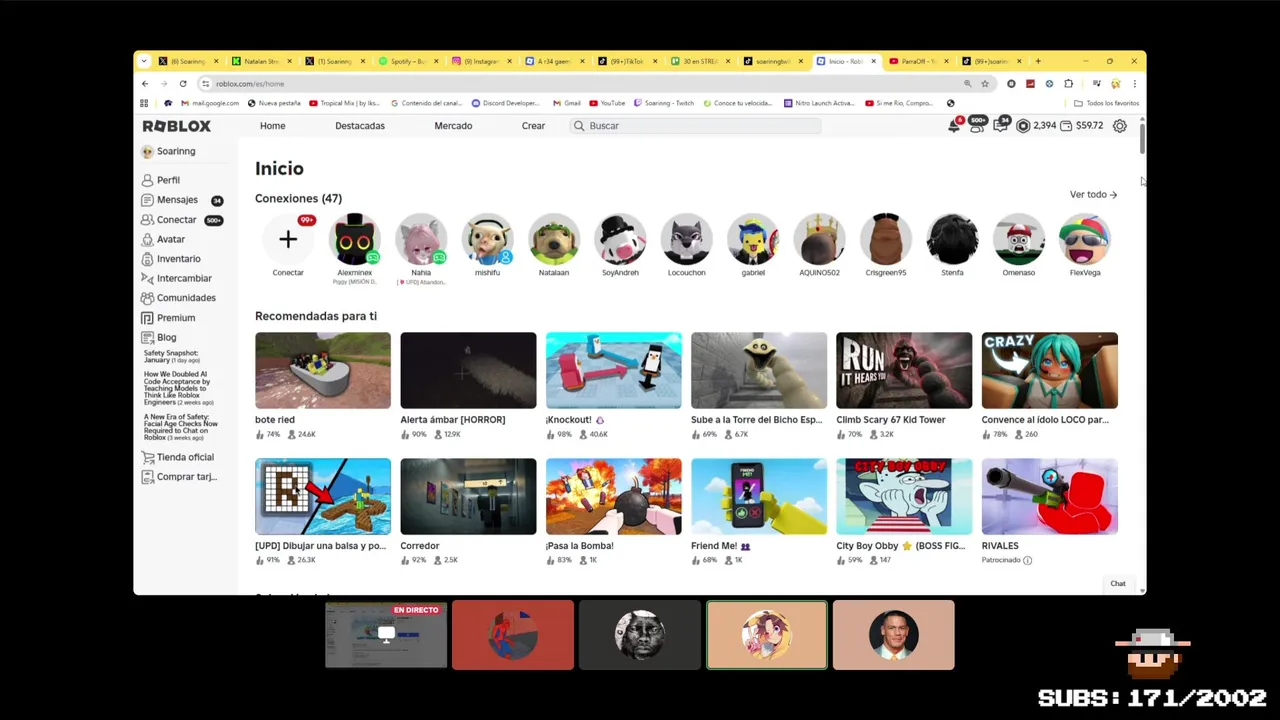The height and width of the screenshot is (720, 1280).
Task: Open ¡Knockout! game thumbnail
Action: click(x=614, y=370)
